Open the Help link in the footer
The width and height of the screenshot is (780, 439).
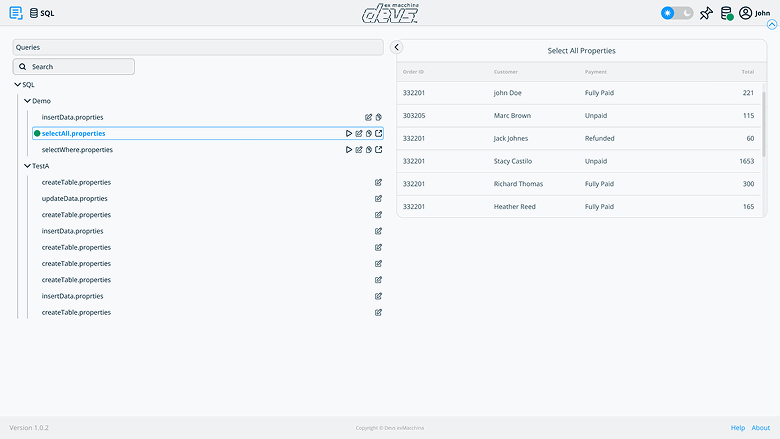click(x=738, y=428)
